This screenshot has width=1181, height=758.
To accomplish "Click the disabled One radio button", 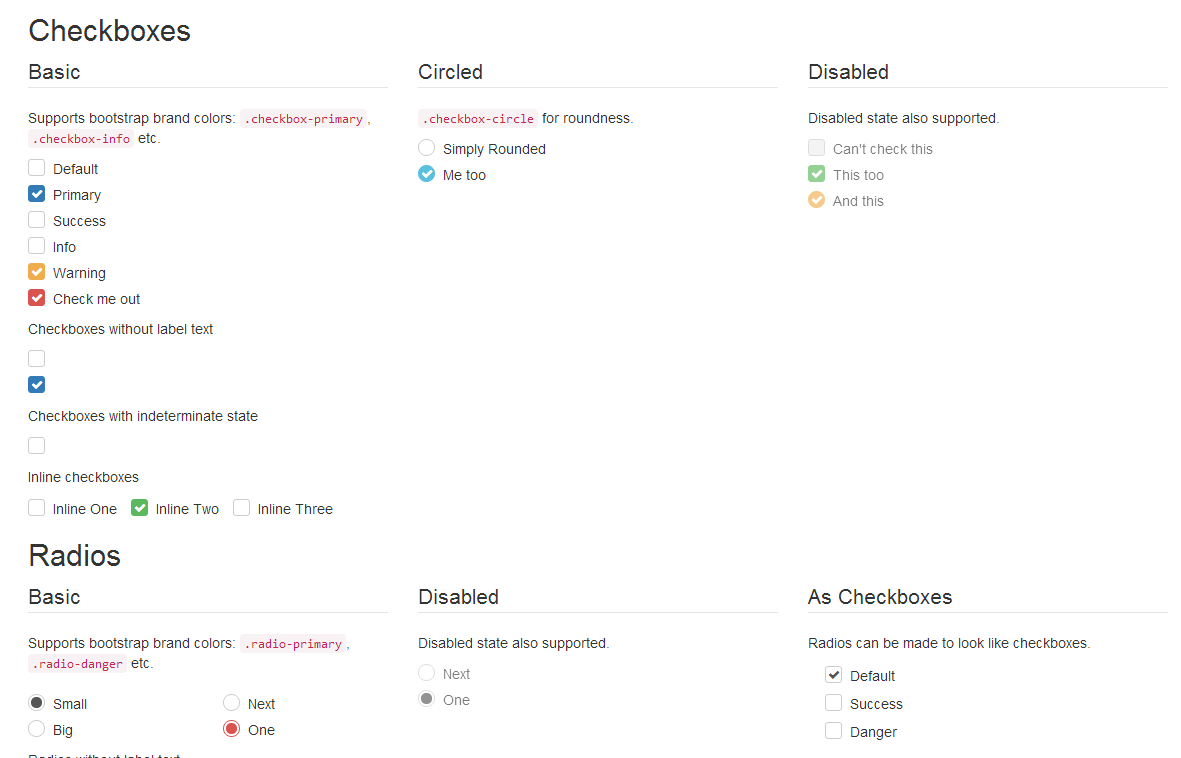I will [x=426, y=698].
